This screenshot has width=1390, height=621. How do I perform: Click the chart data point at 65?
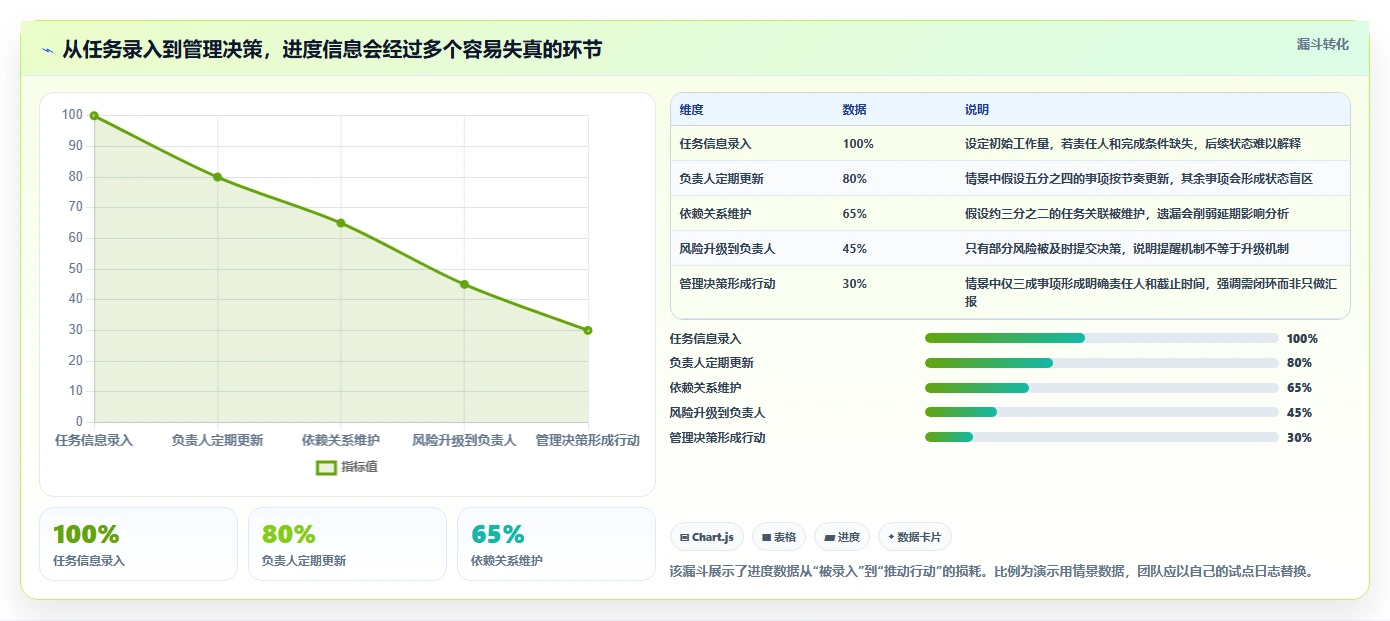(x=341, y=223)
